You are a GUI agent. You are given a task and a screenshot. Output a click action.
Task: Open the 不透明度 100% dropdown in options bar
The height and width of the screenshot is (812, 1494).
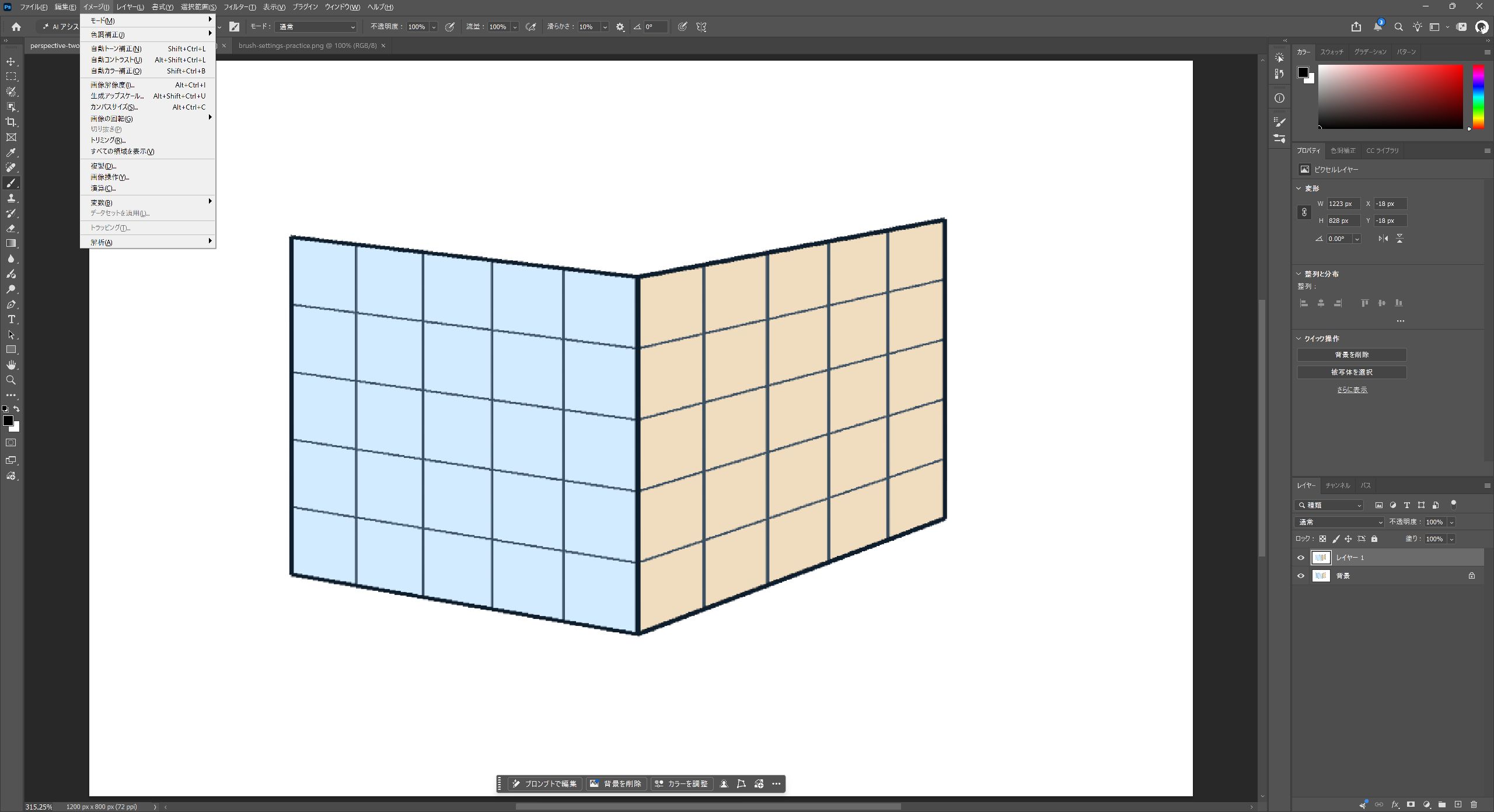pos(434,27)
